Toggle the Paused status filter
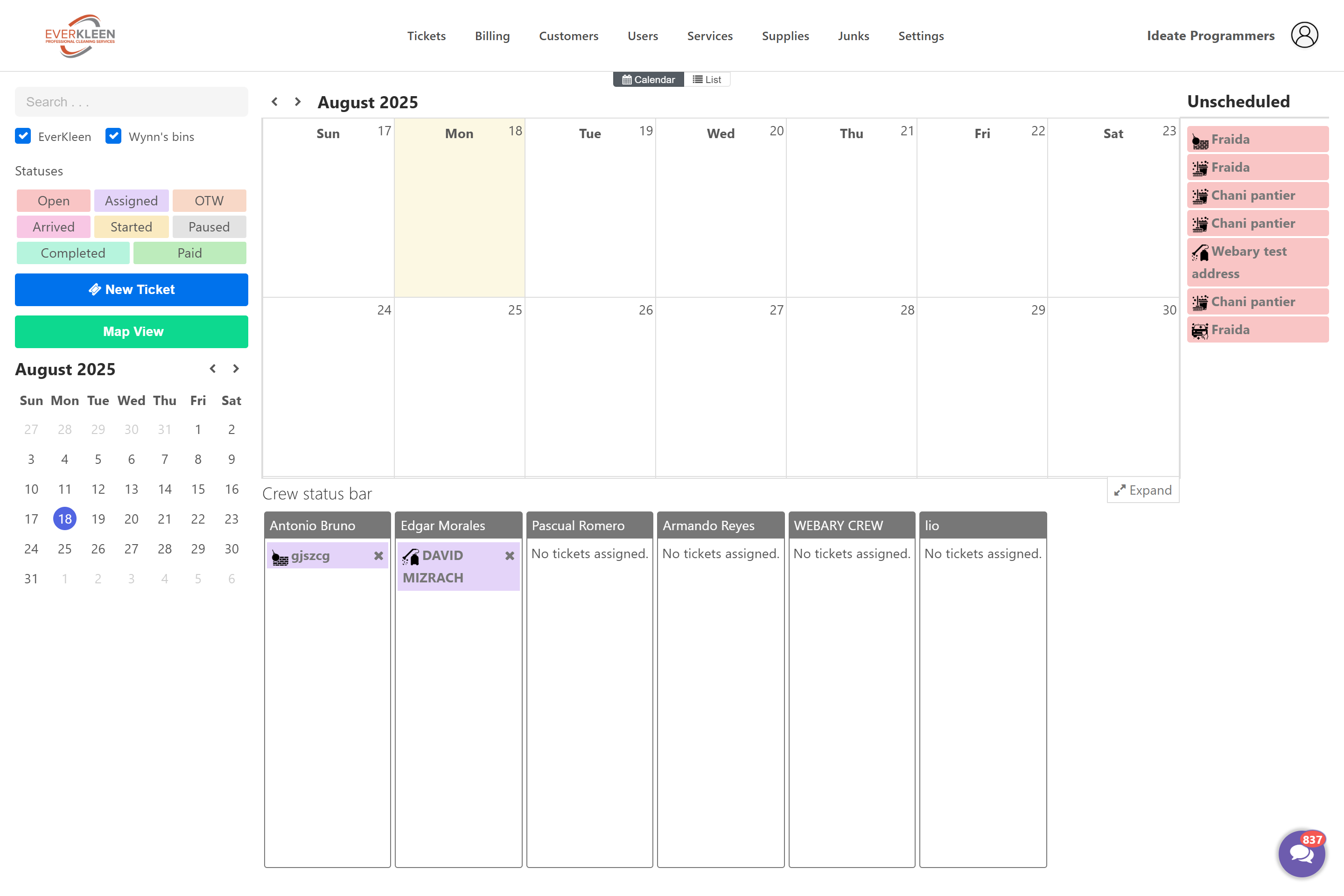 [x=209, y=227]
